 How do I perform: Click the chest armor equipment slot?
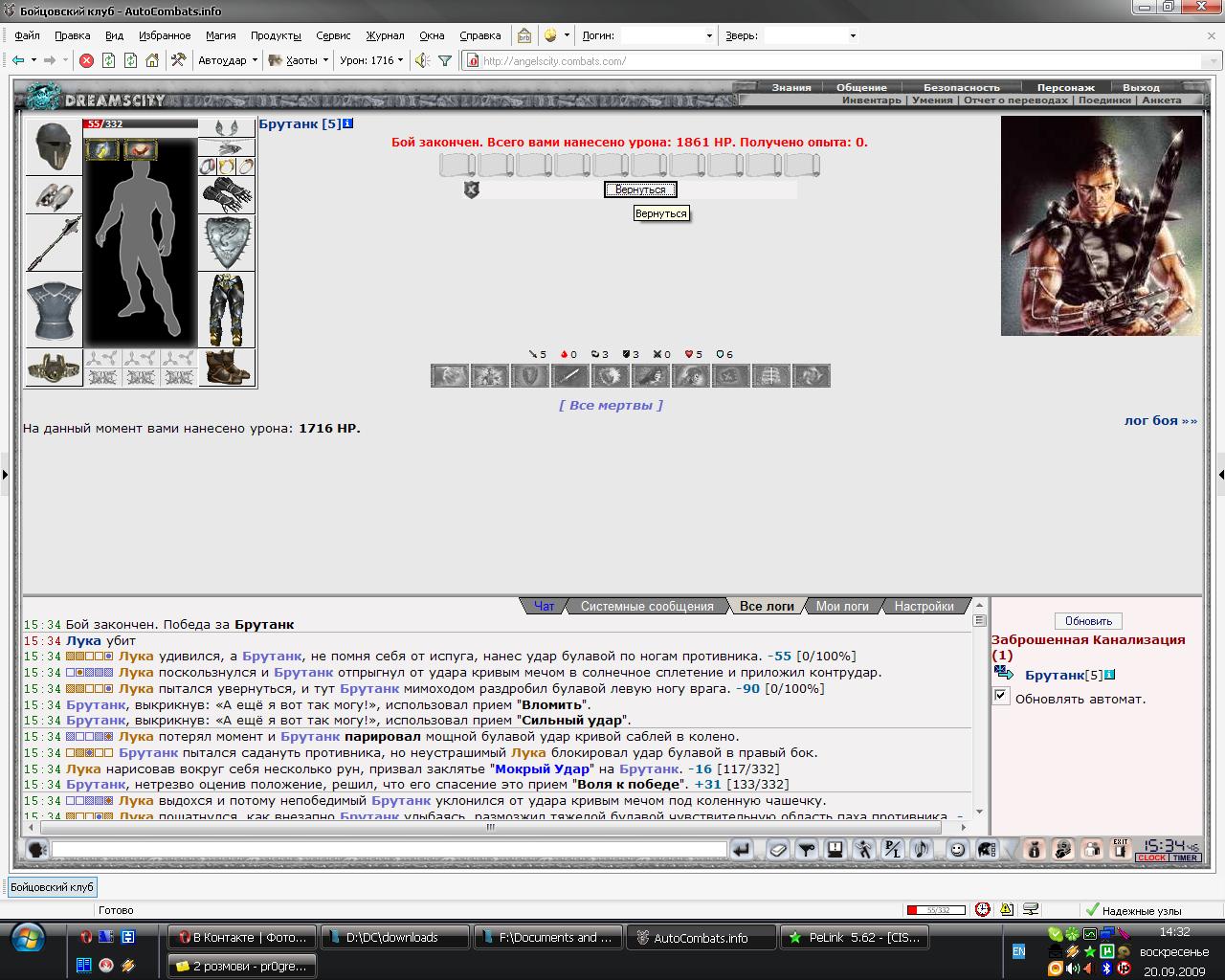[x=54, y=310]
